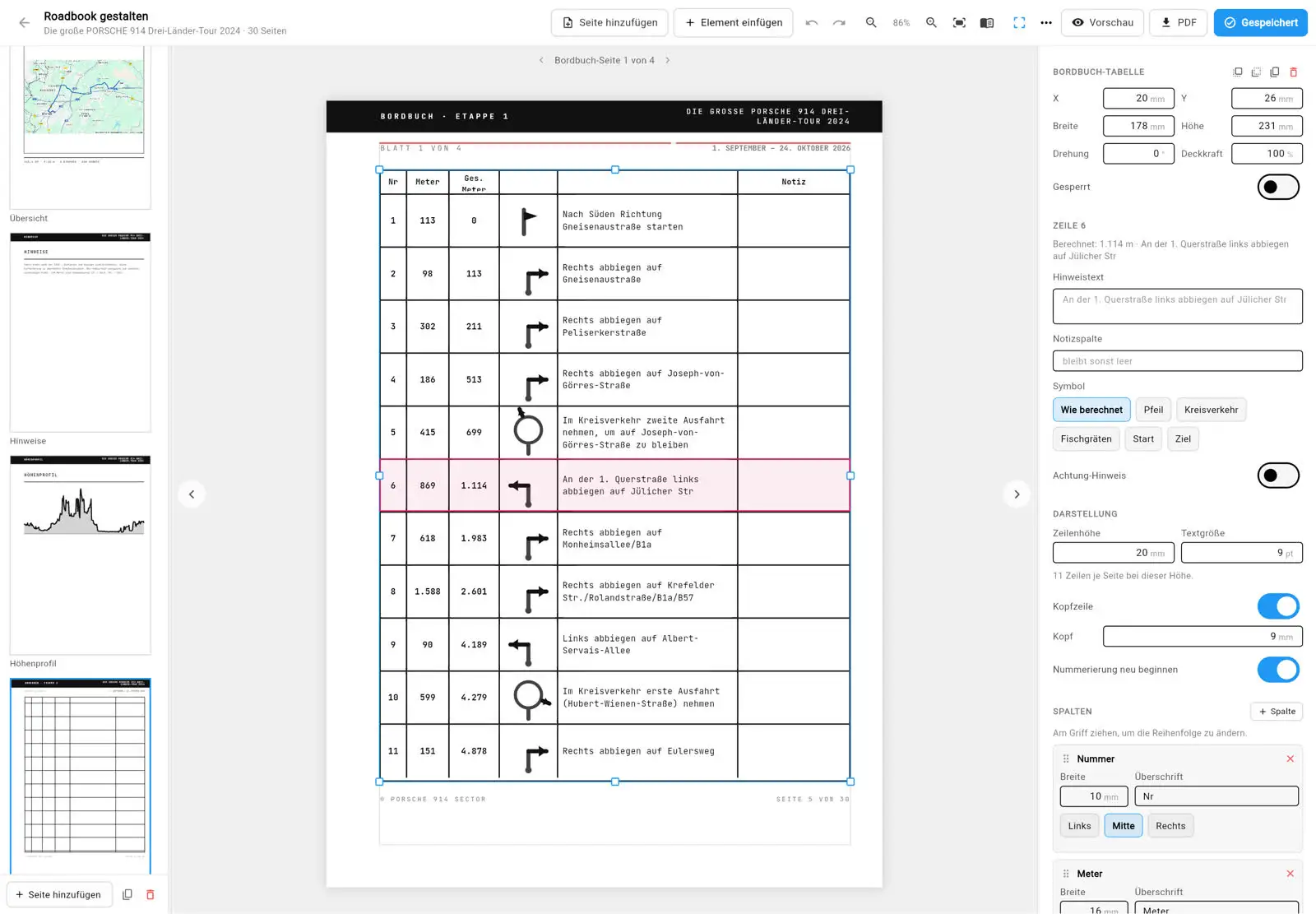Image resolution: width=1316 pixels, height=914 pixels.
Task: Export the roadbook as PDF
Action: [x=1178, y=23]
